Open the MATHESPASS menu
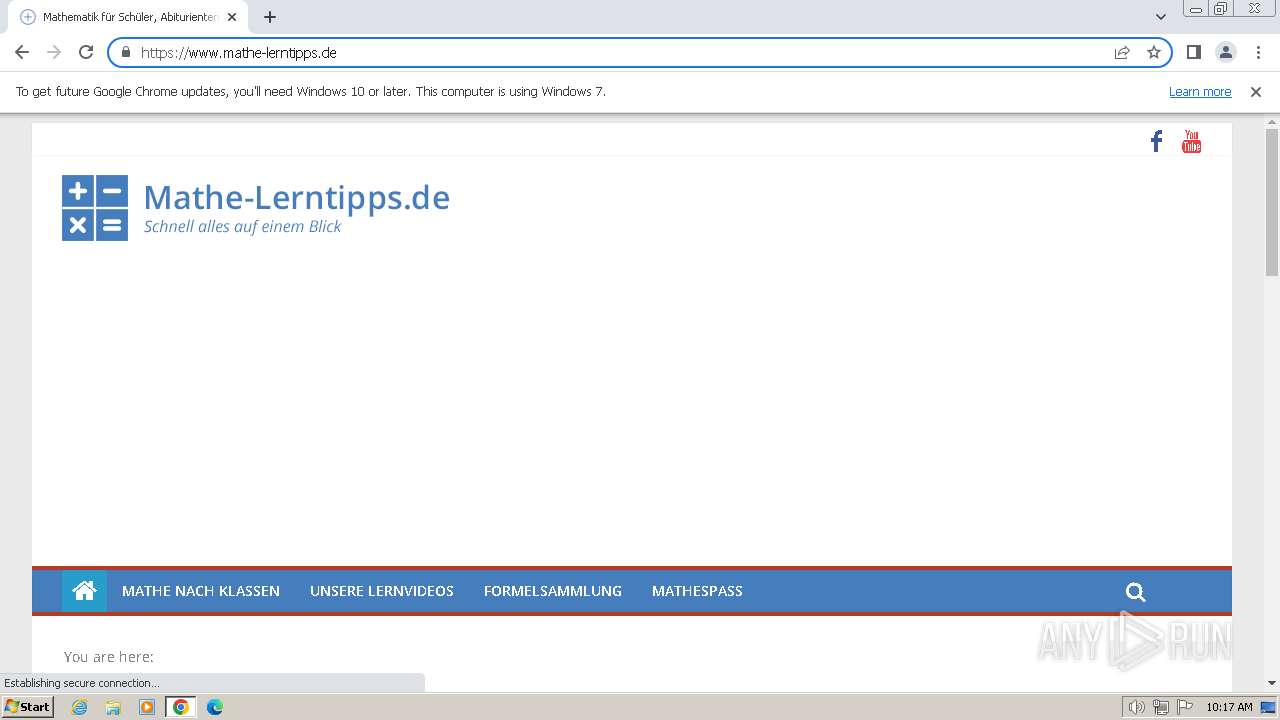This screenshot has width=1280, height=720. pos(697,591)
